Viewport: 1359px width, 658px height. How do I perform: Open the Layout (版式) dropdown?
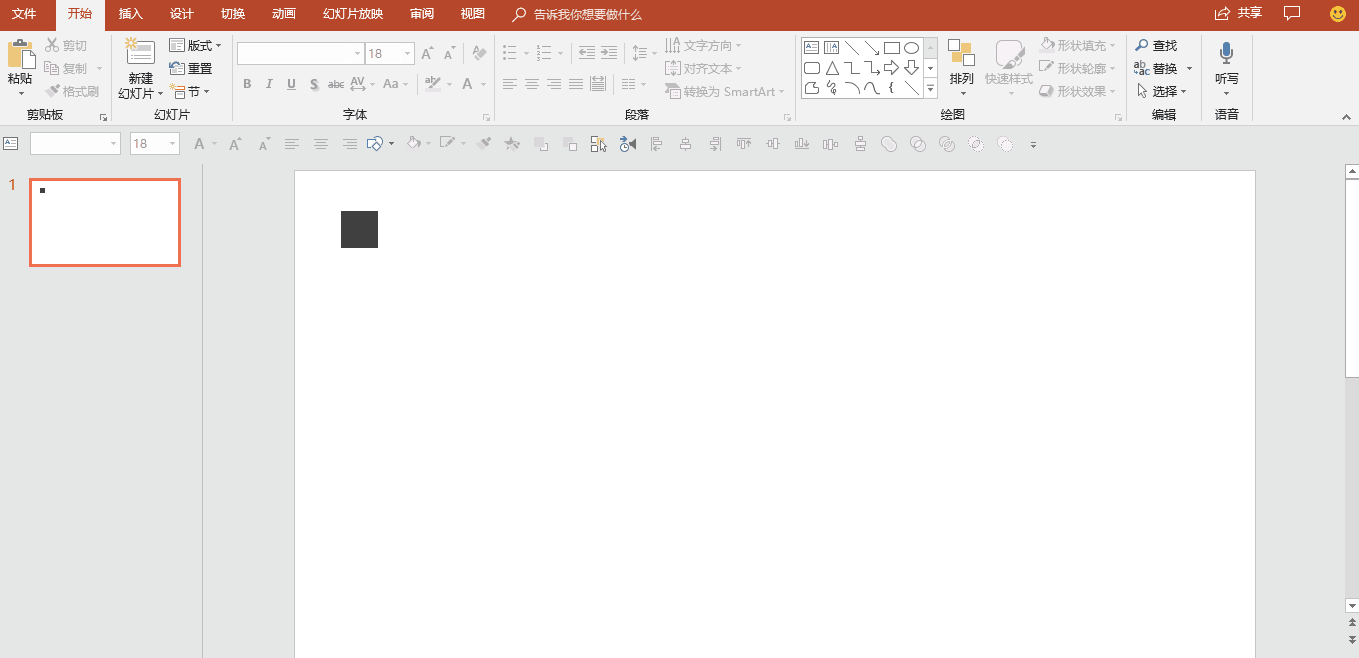(x=196, y=46)
